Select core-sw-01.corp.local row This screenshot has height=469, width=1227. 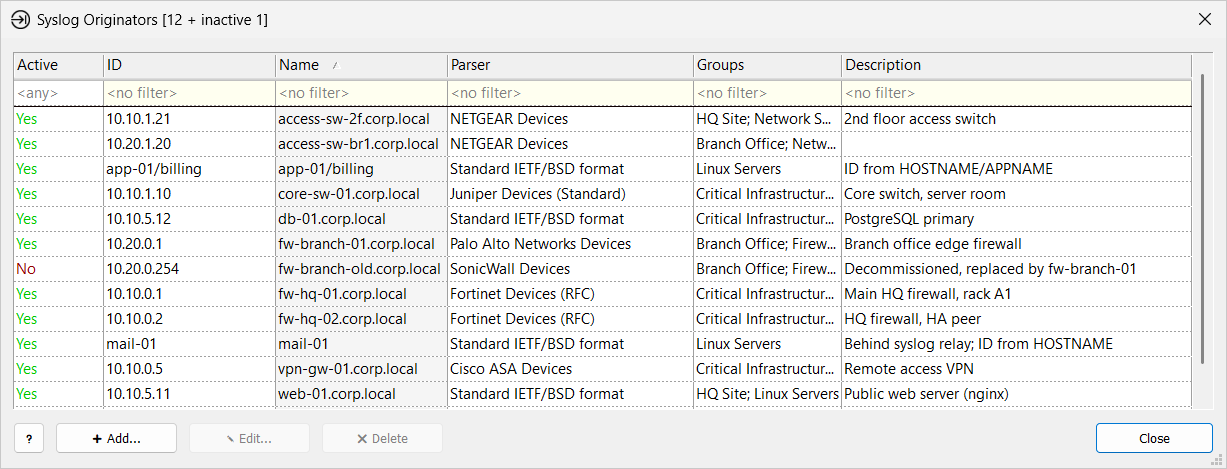point(602,194)
